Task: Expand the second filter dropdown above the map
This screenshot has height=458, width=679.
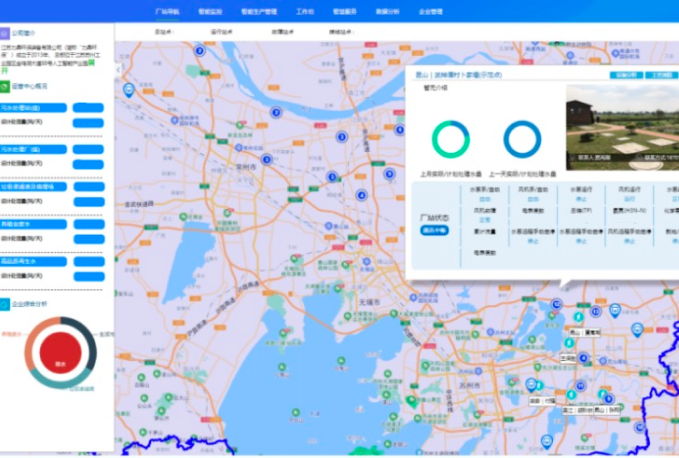Action: click(x=222, y=32)
